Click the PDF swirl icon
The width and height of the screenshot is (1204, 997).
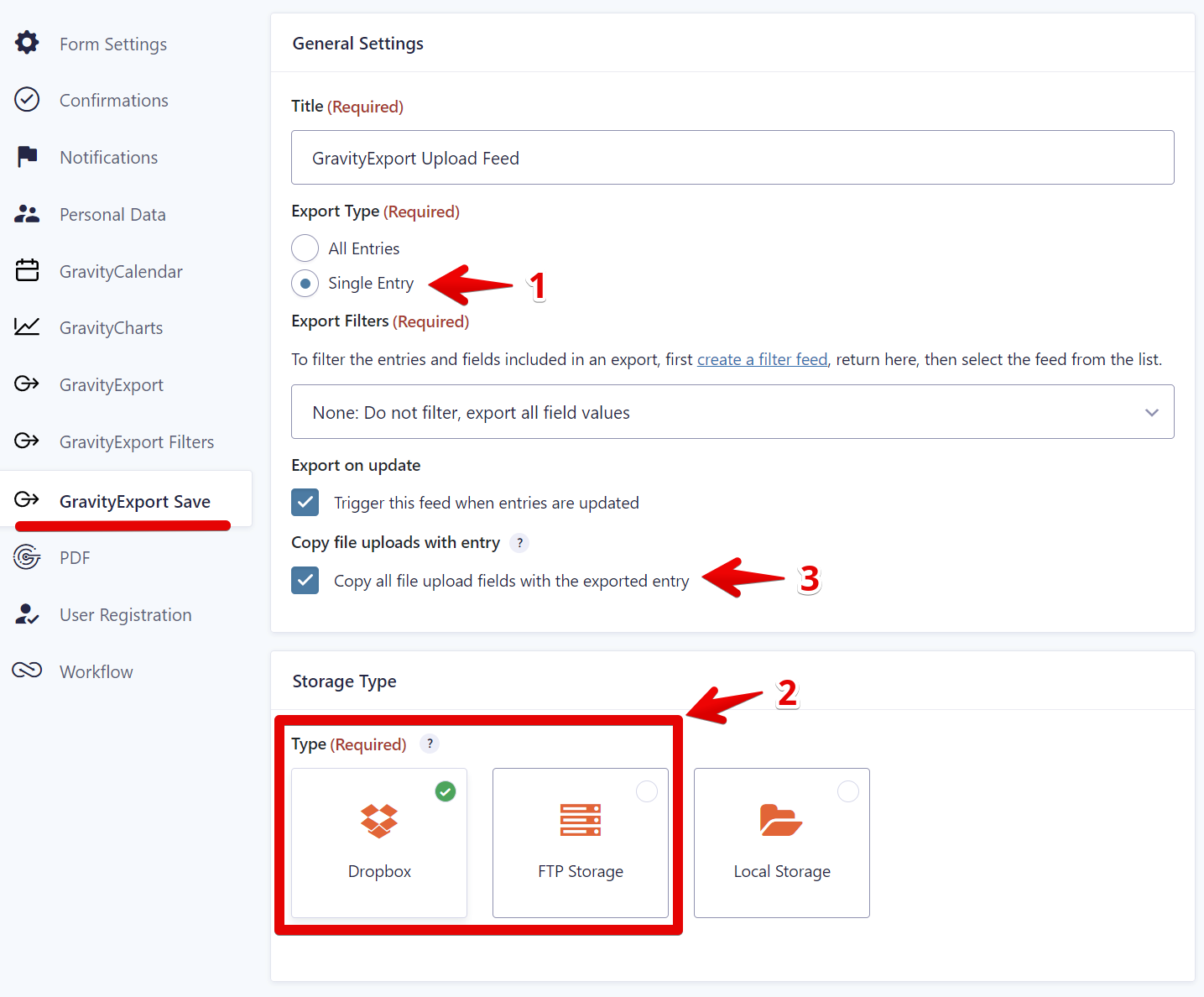click(27, 556)
